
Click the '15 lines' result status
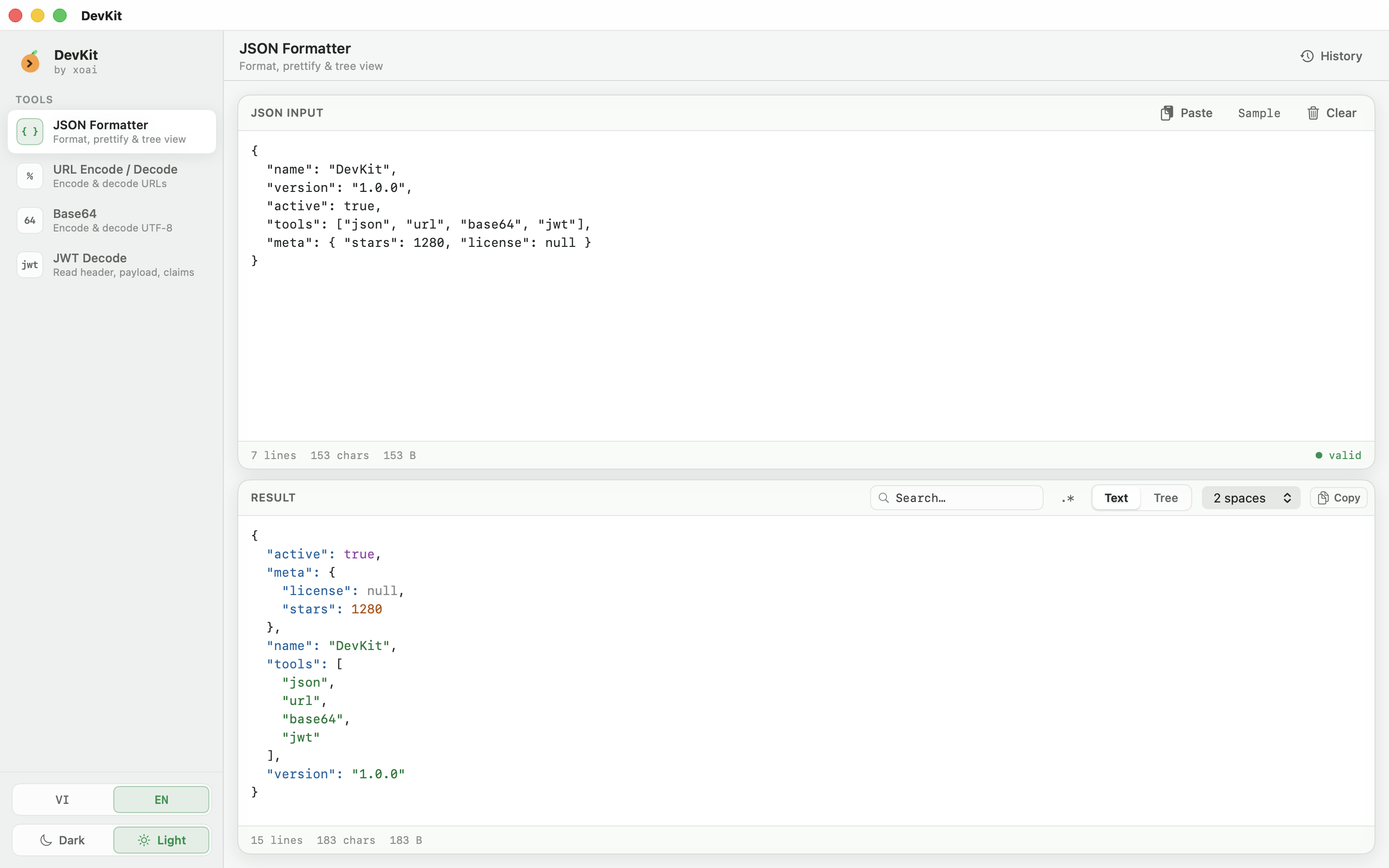coord(277,841)
